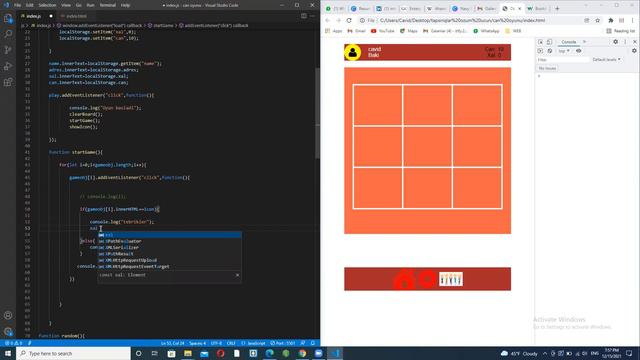Split the VS Code editor
Viewport: 640px width, 360px height.
[x=304, y=16]
